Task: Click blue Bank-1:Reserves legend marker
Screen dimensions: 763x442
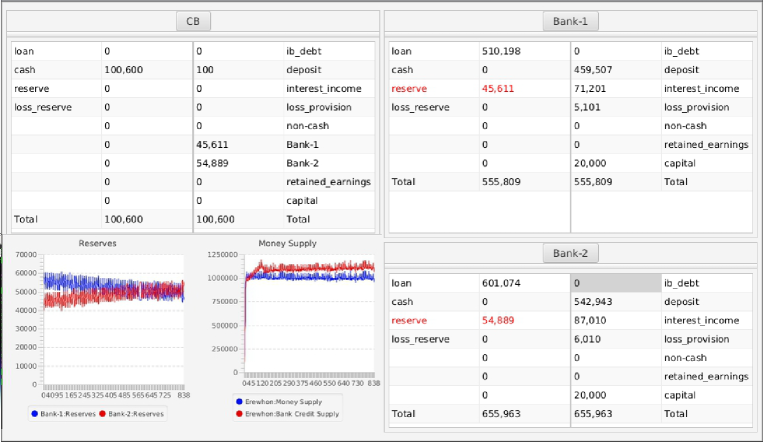Action: click(x=37, y=413)
